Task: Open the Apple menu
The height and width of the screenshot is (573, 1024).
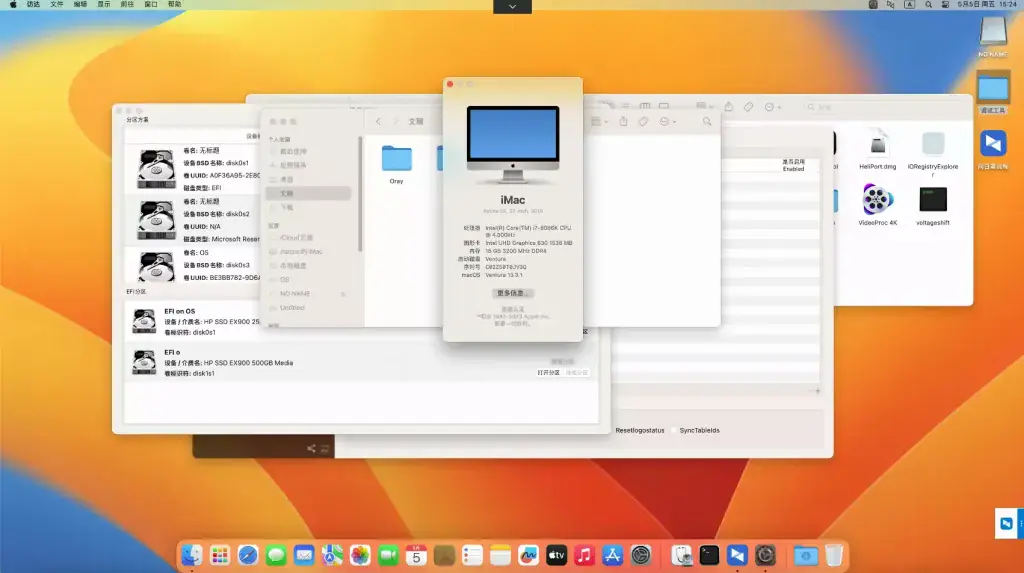Action: pos(12,5)
